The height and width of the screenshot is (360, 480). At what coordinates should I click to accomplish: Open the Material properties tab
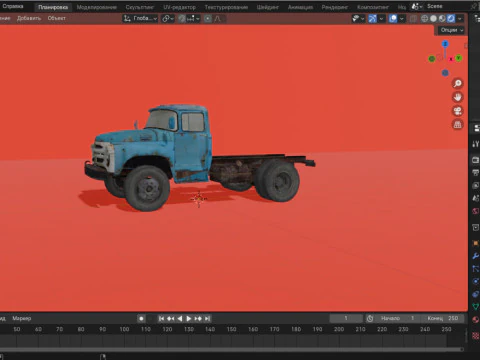(x=476, y=320)
